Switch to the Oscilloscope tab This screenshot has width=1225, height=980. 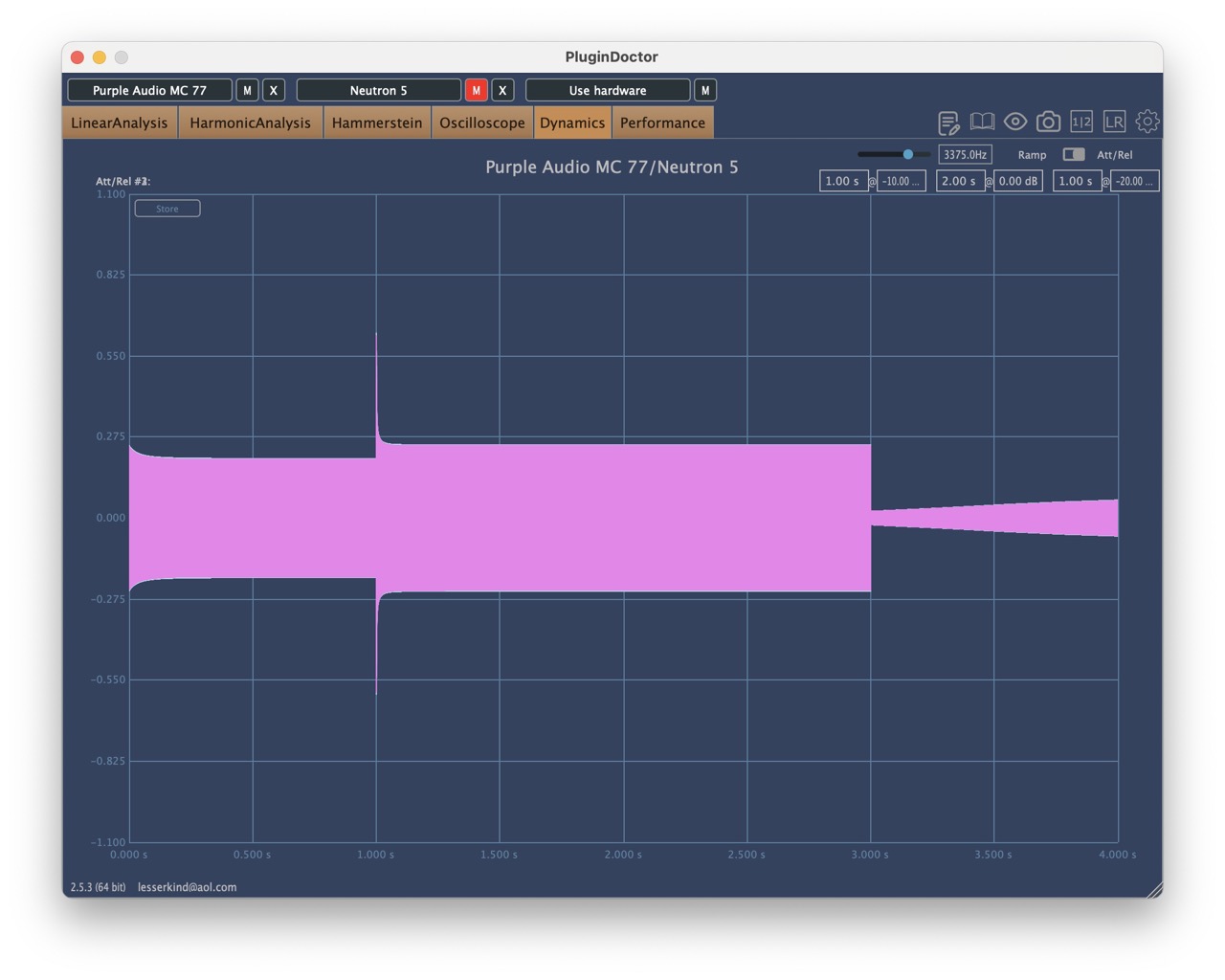(481, 122)
